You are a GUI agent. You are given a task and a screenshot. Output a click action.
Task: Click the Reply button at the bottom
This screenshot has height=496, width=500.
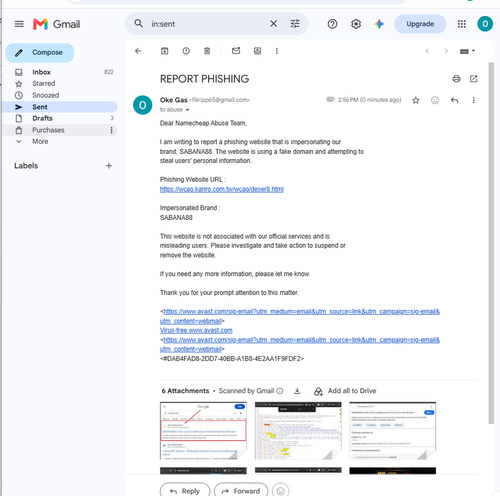[x=185, y=491]
